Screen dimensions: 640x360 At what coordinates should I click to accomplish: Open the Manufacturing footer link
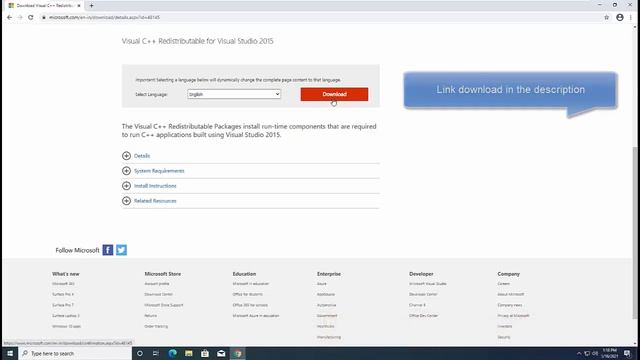tap(329, 337)
